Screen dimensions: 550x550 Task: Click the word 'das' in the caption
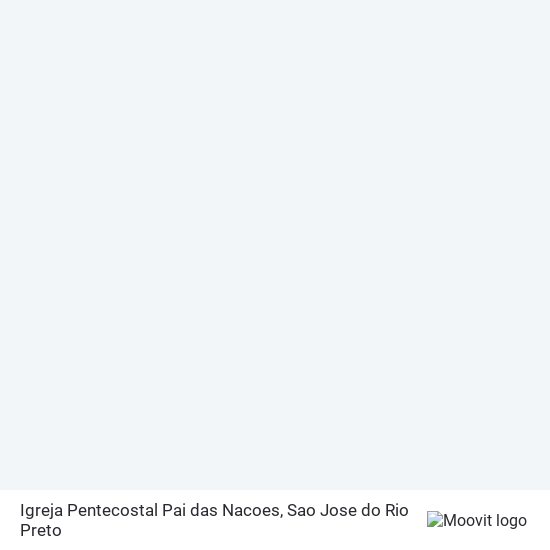pos(204,510)
